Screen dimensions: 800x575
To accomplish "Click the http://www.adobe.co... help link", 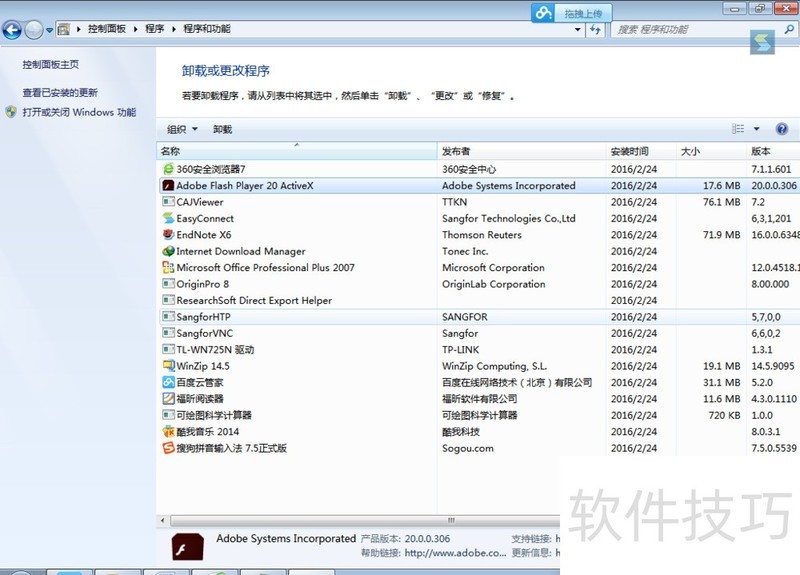I will pyautogui.click(x=455, y=553).
